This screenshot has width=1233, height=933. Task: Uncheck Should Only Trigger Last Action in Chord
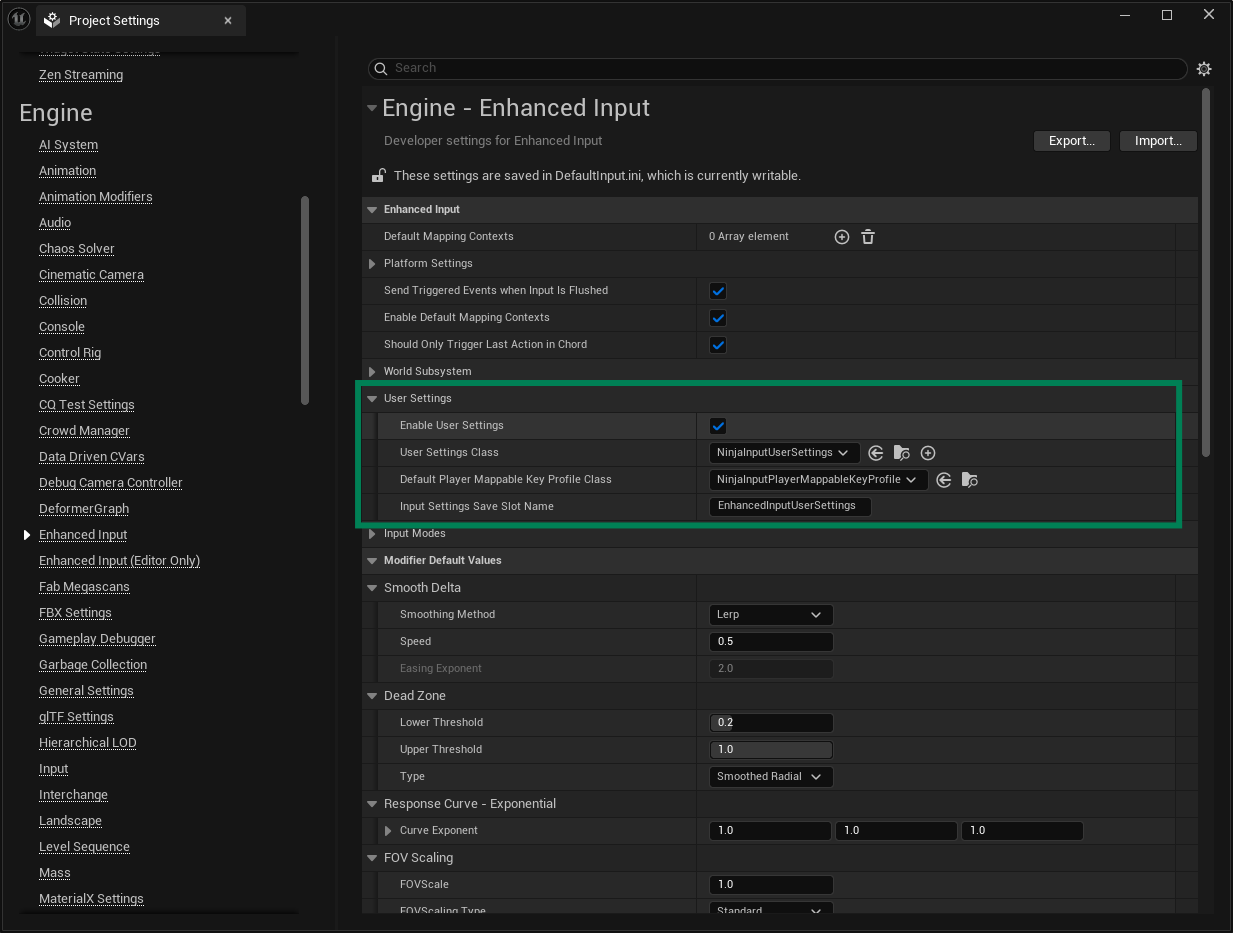pyautogui.click(x=718, y=344)
